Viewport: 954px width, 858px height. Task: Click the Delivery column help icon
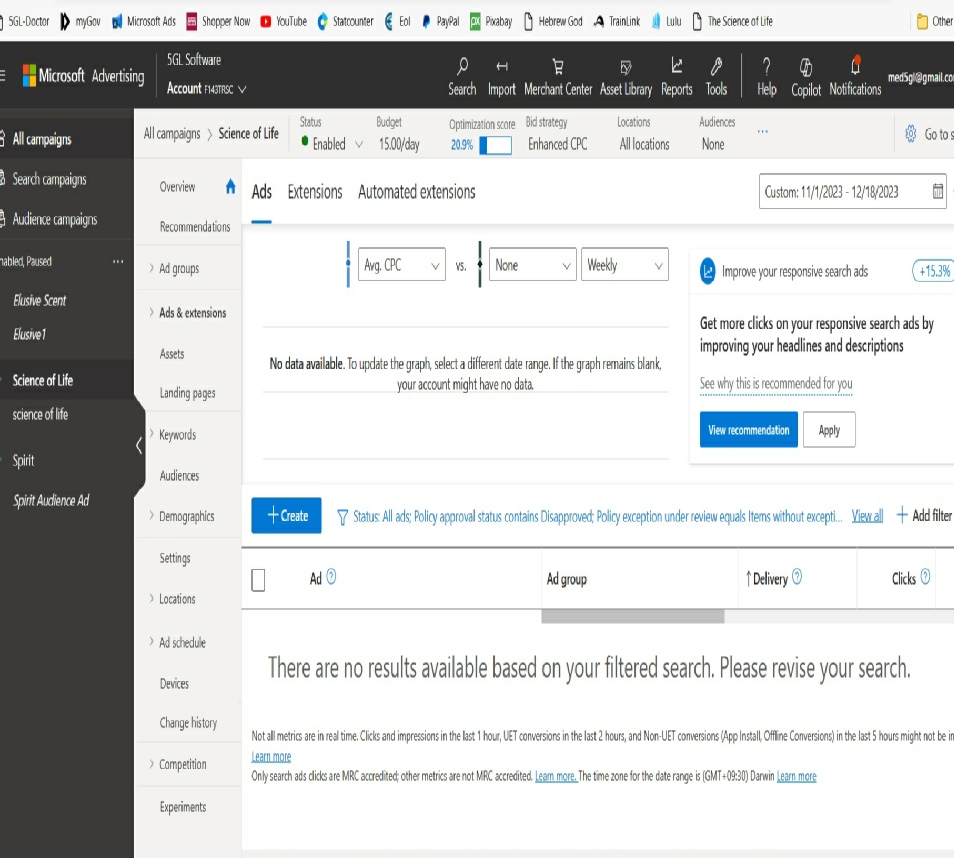797,576
